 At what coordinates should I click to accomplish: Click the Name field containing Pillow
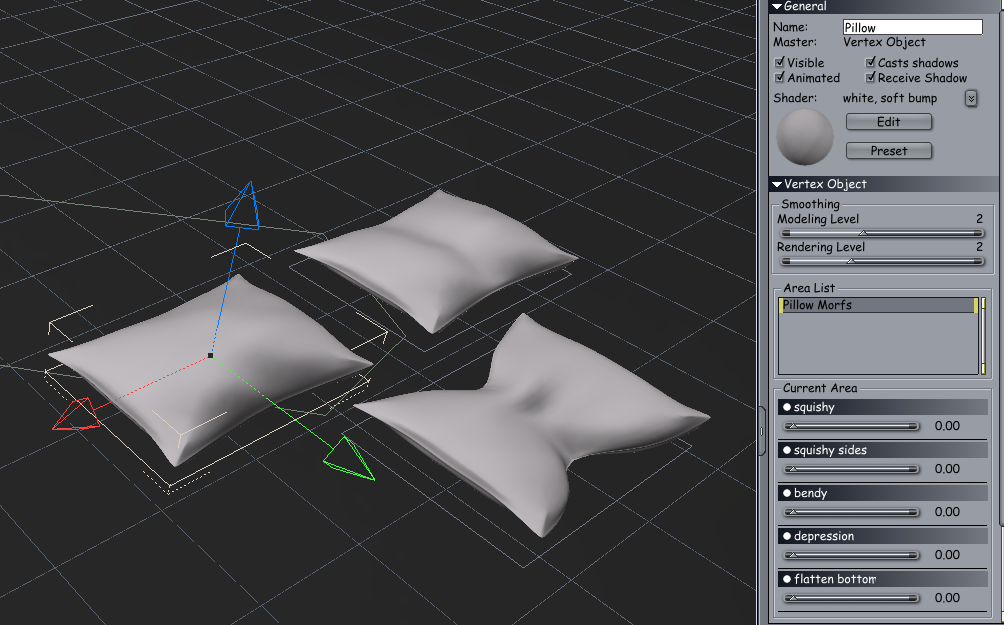tap(912, 27)
